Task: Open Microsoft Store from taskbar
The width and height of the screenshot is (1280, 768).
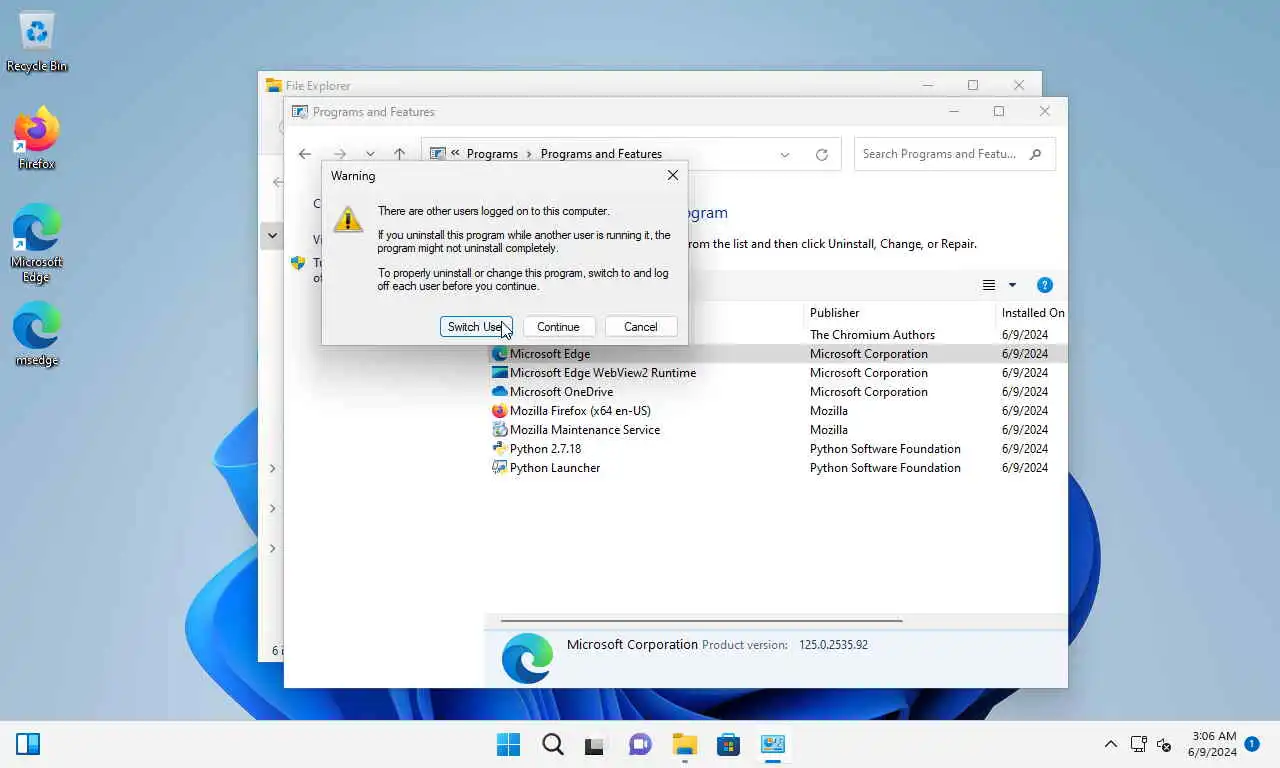Action: point(728,744)
